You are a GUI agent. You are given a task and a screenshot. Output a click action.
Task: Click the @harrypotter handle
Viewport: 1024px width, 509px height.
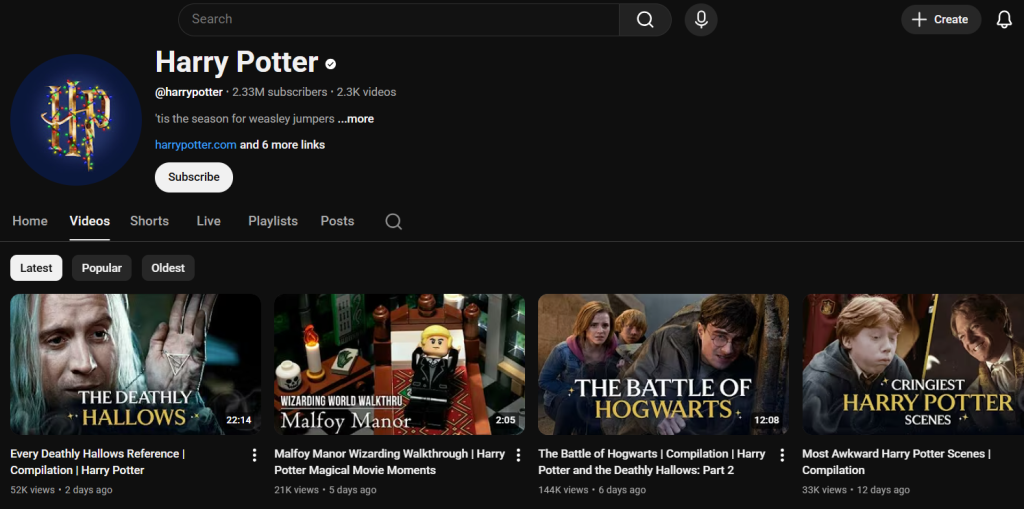coord(189,92)
